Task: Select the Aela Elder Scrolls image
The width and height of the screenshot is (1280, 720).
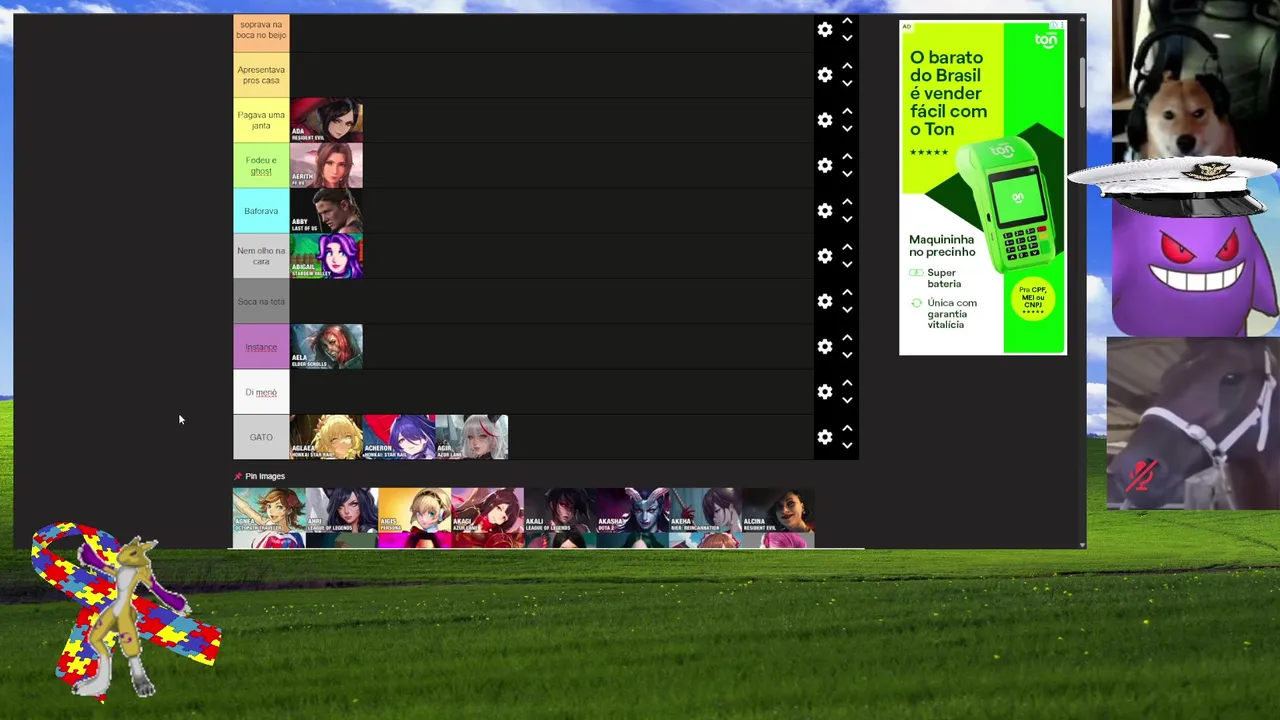Action: click(326, 346)
